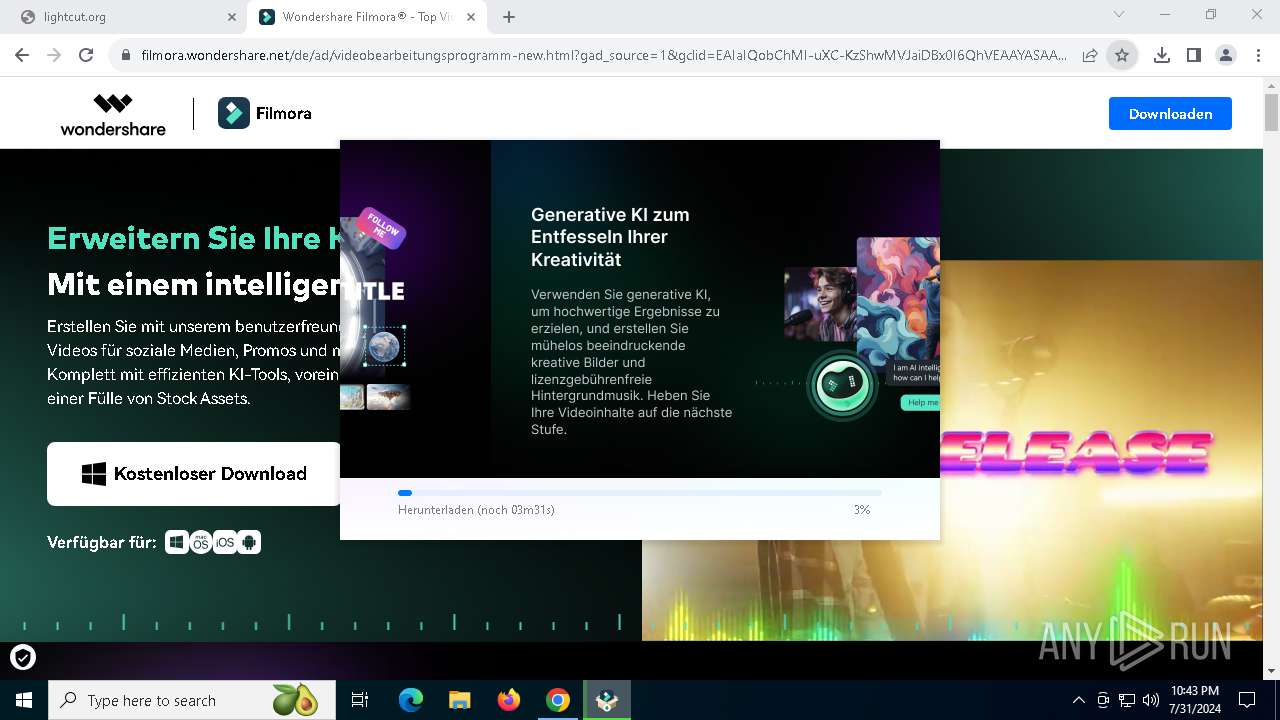Click the shield badge icon at bottom-left
The image size is (1280, 720).
pos(23,657)
